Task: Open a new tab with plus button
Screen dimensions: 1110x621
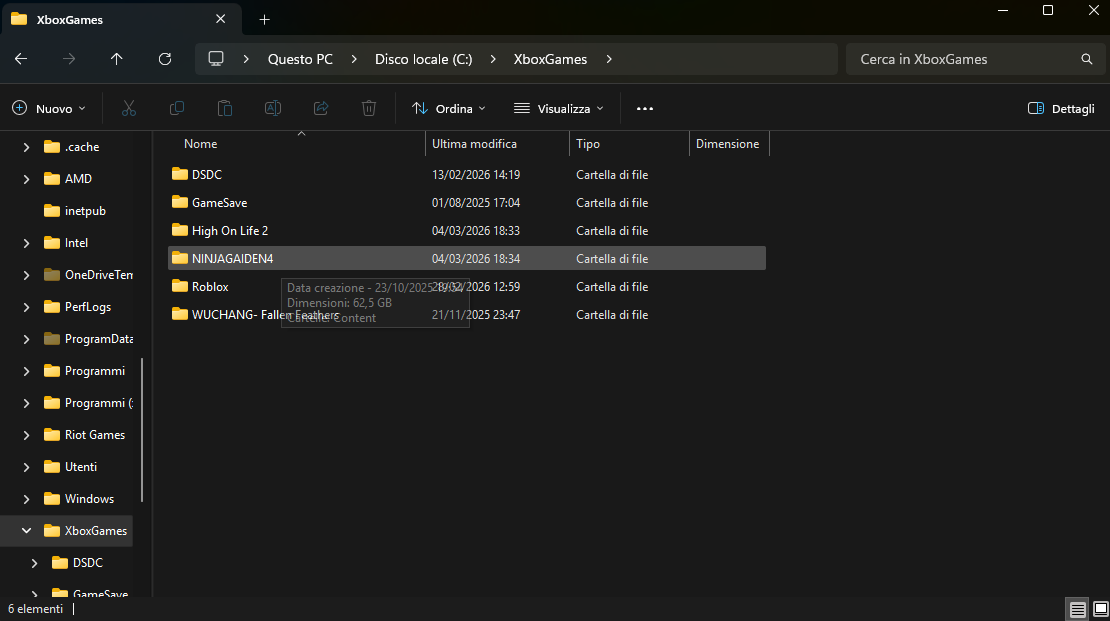Action: (x=264, y=20)
